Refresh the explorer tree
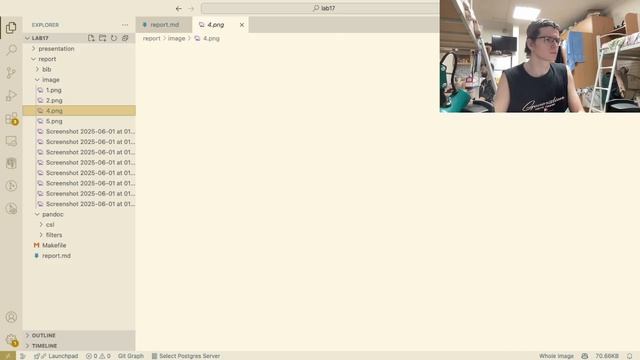640x360 pixels. [114, 38]
